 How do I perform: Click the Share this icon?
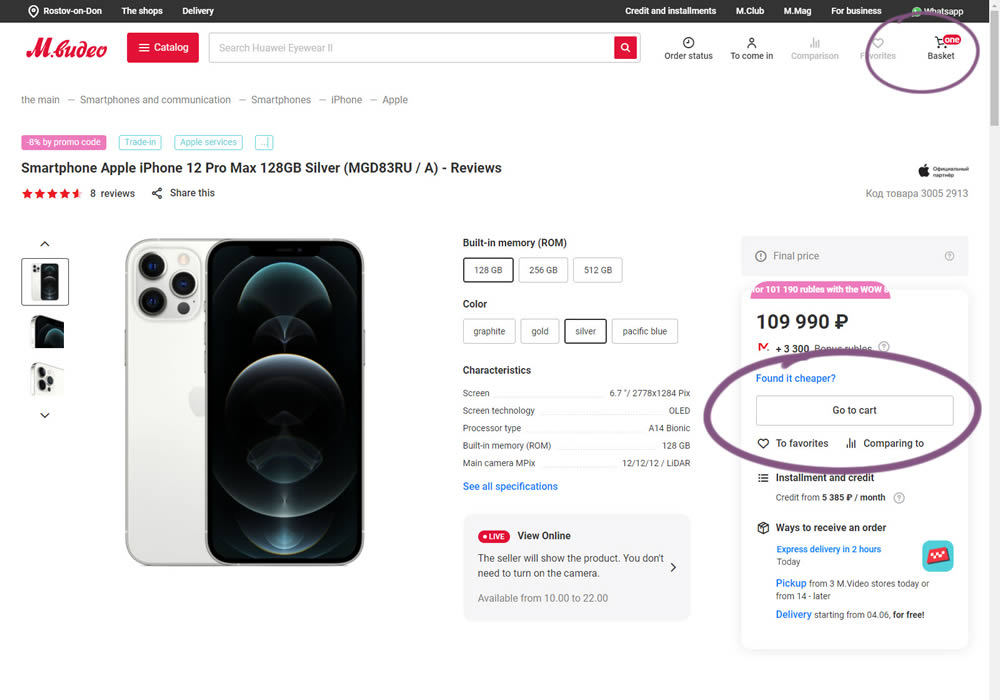[157, 193]
